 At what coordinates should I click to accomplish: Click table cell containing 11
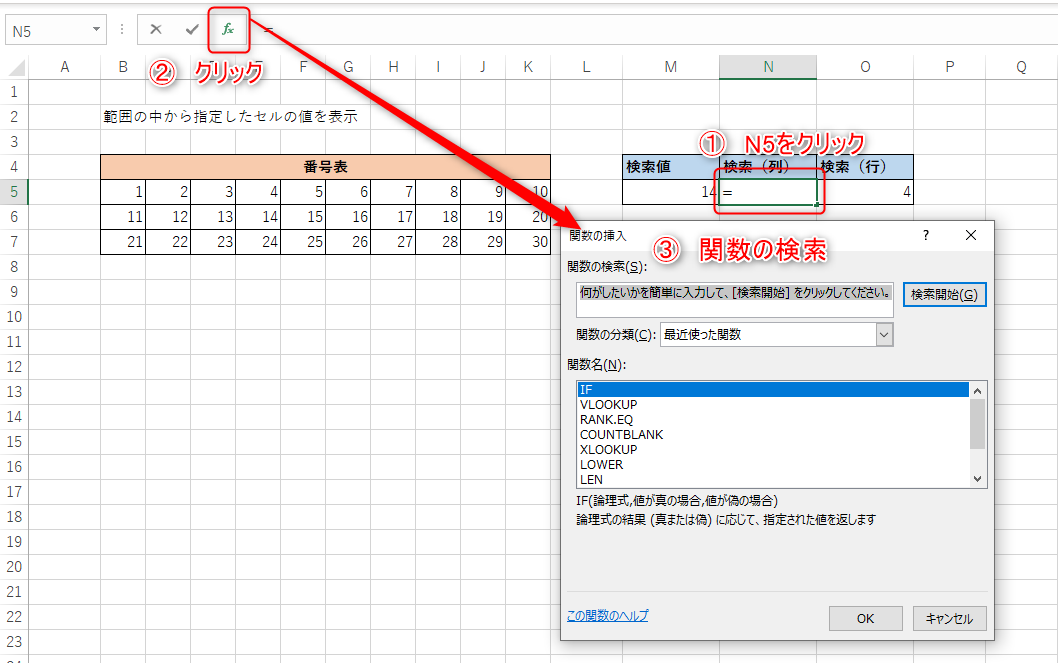pyautogui.click(x=123, y=217)
